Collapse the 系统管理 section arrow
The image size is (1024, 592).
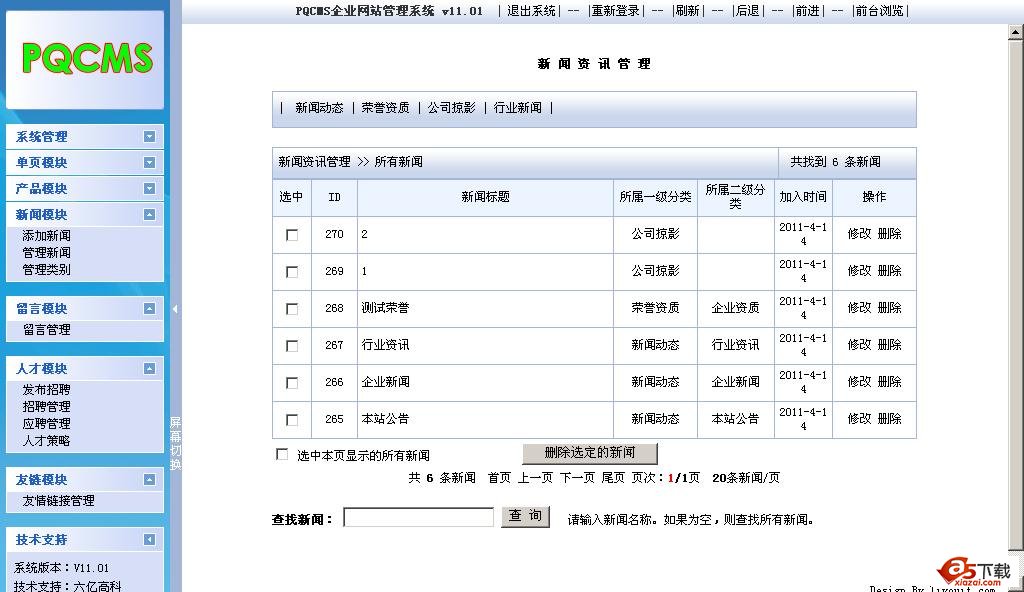(x=149, y=137)
